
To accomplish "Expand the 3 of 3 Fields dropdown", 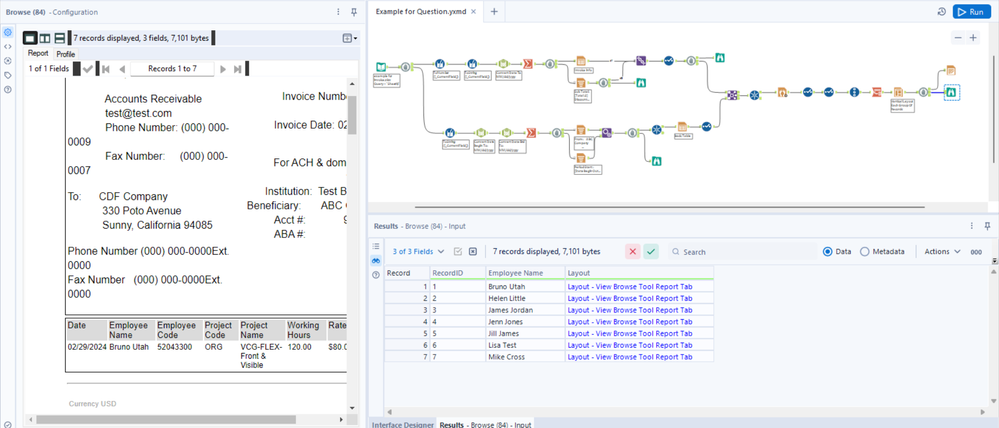I will (x=418, y=252).
